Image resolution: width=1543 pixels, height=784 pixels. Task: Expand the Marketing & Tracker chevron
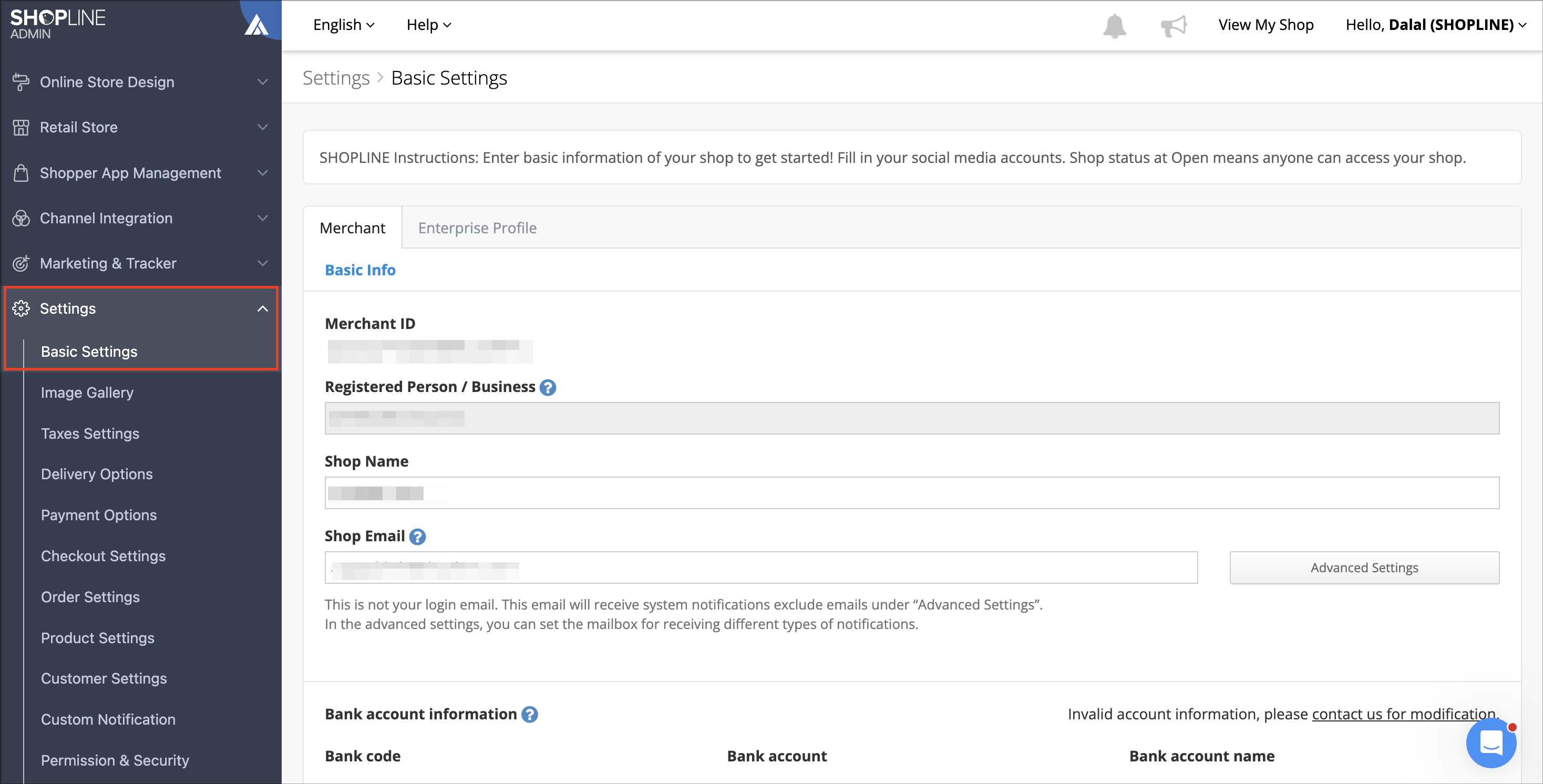click(x=262, y=263)
